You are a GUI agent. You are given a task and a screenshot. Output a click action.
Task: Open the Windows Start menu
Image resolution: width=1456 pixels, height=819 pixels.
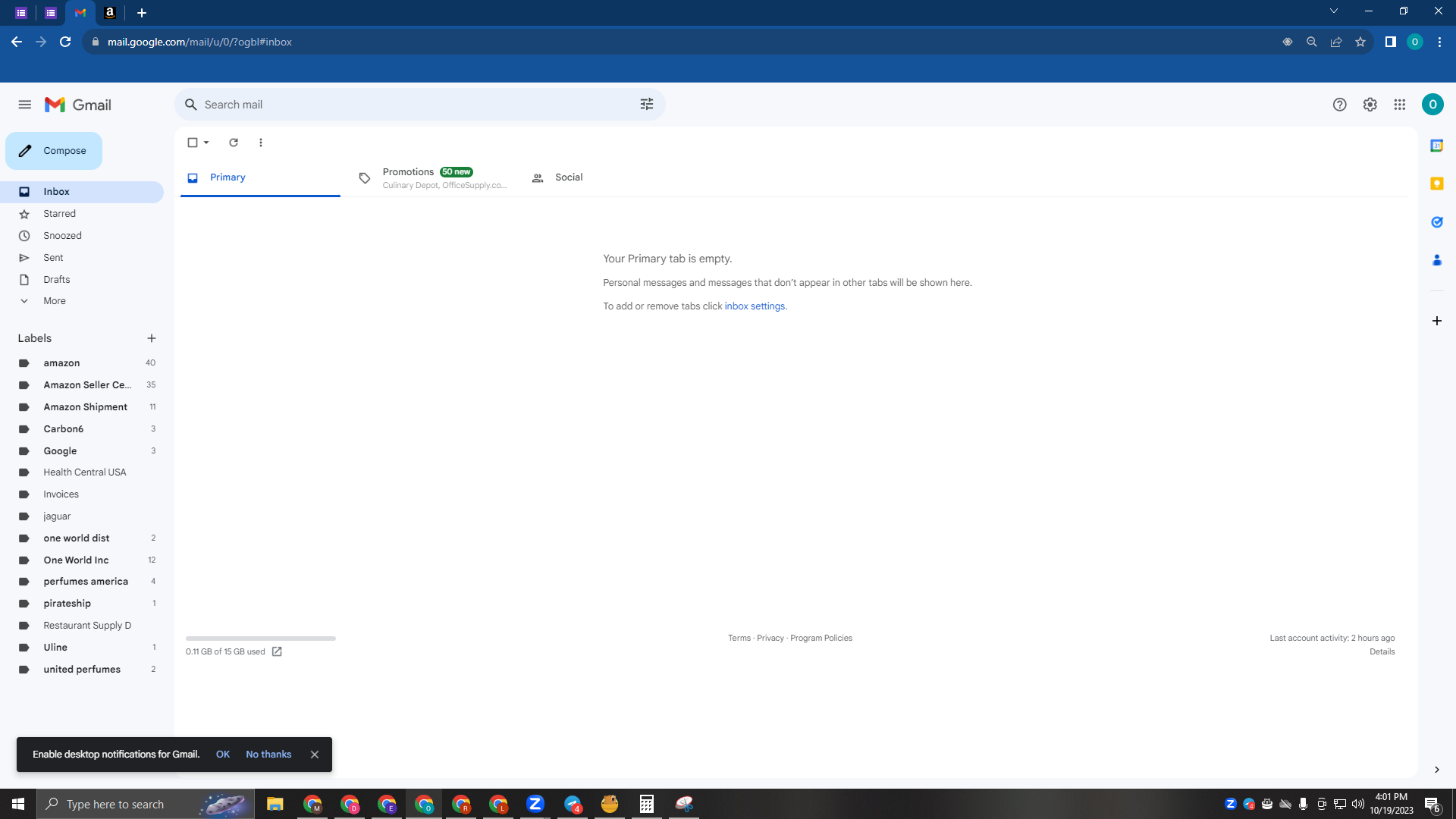click(x=18, y=804)
